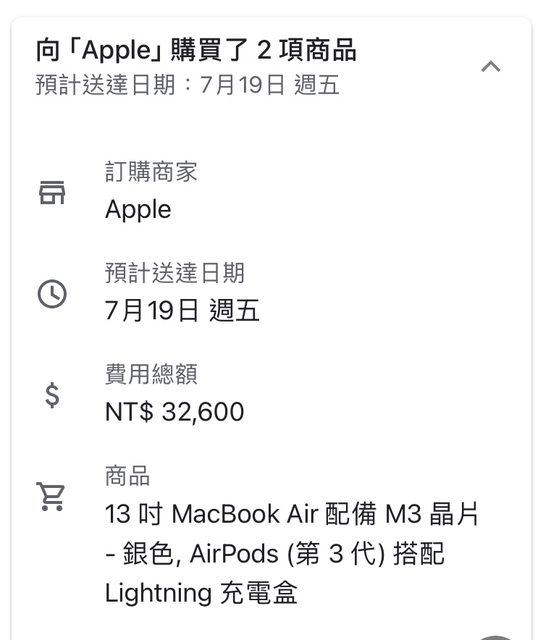This screenshot has height=640, width=543.
Task: Collapse the Apple purchase card chevron
Action: 491,66
